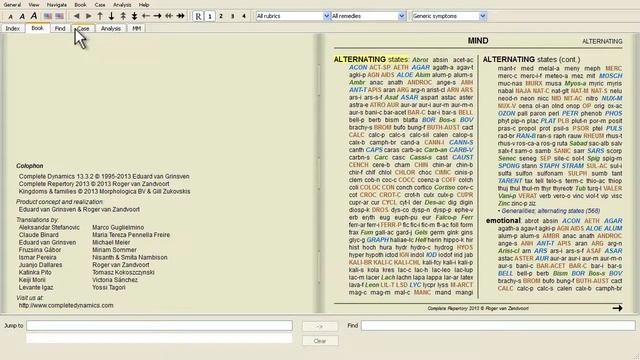Click the double right arrow icon
640x360 pixels.
point(180,16)
